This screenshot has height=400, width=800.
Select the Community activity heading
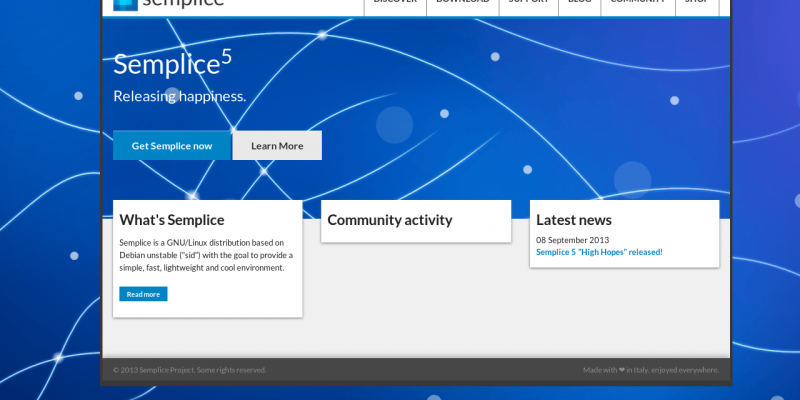click(390, 220)
